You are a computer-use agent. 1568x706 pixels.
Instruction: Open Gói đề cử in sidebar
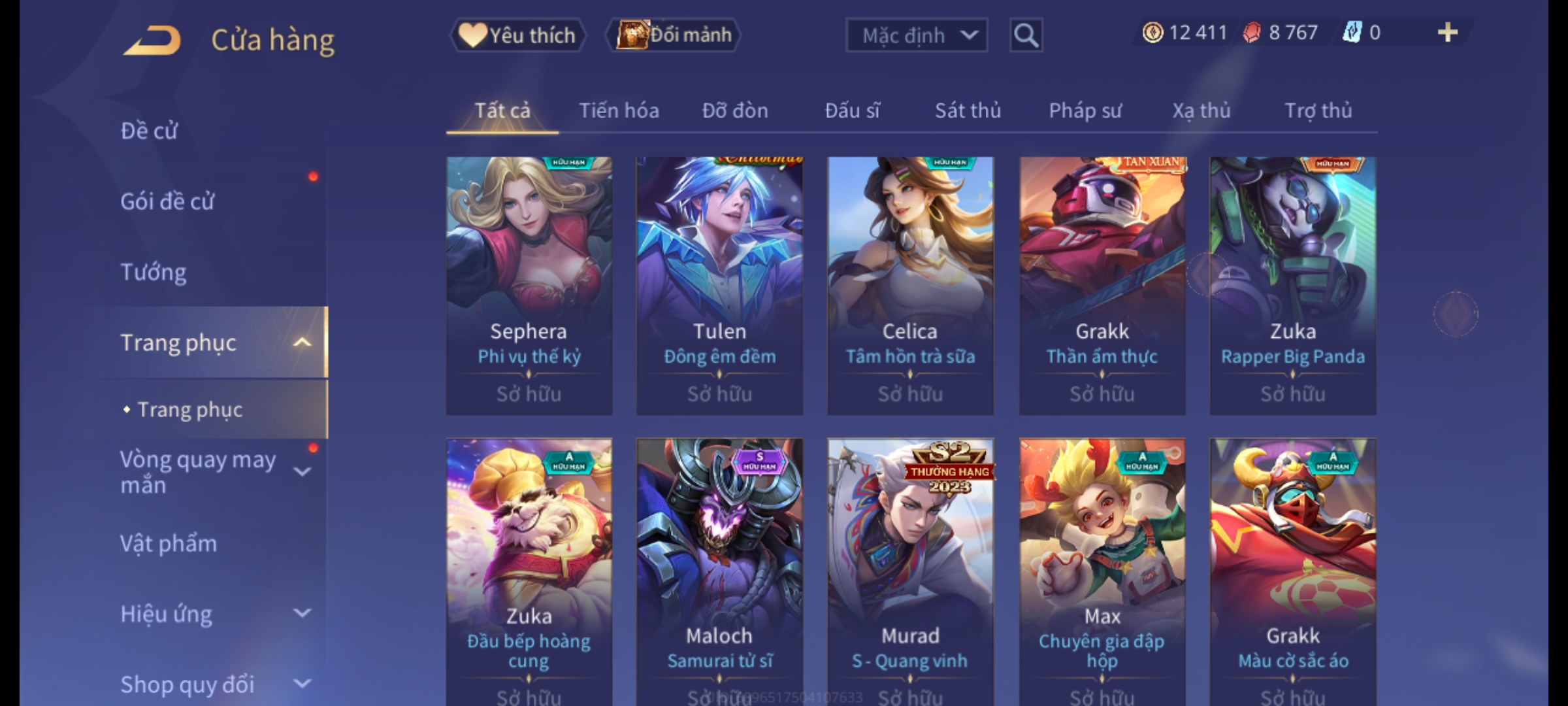click(x=167, y=201)
